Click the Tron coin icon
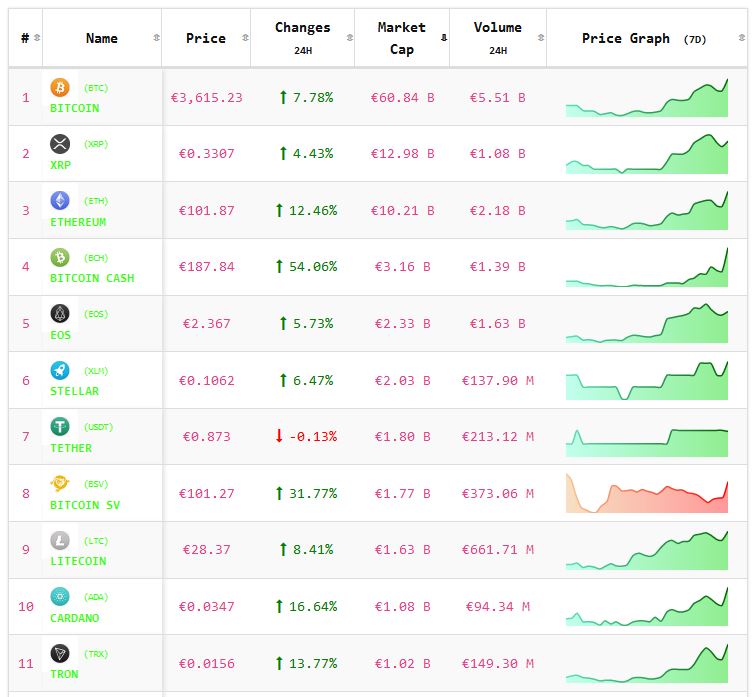Viewport: 752px width, 697px height. 60,654
